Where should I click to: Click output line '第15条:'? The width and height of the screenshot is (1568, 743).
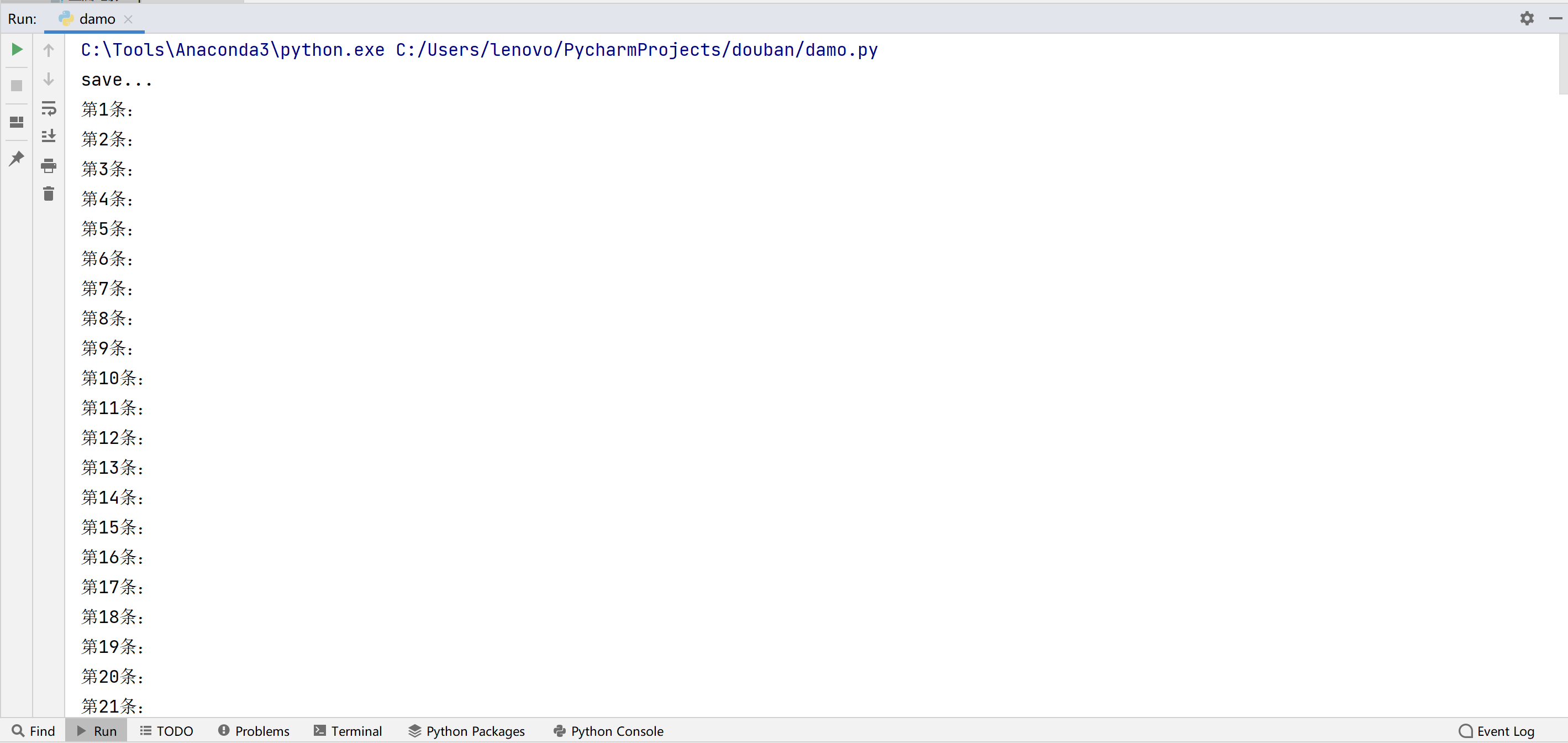113,527
